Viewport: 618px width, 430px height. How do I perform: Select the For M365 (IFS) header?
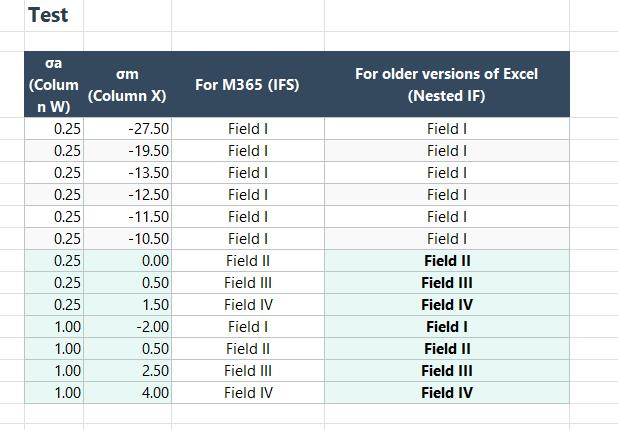pyautogui.click(x=248, y=84)
